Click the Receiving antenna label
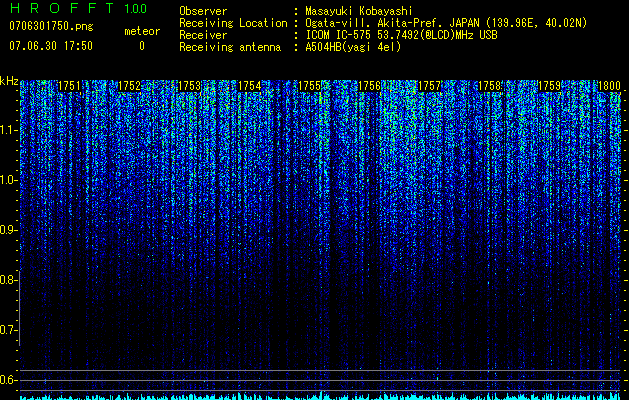This screenshot has width=629, height=400. point(230,47)
